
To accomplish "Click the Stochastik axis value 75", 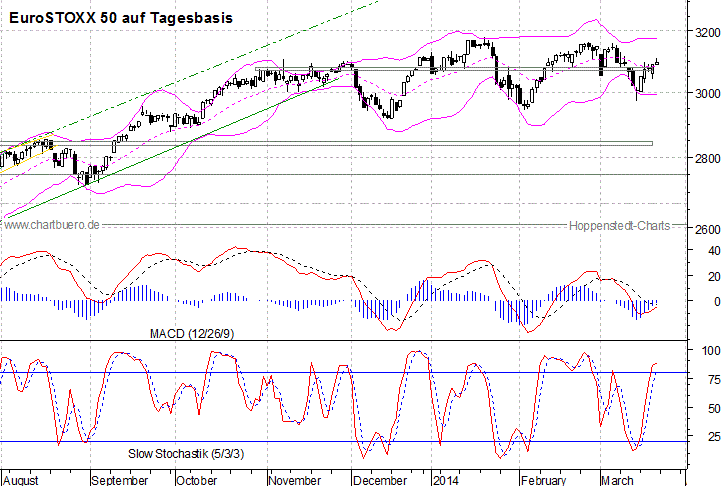I will click(x=714, y=380).
